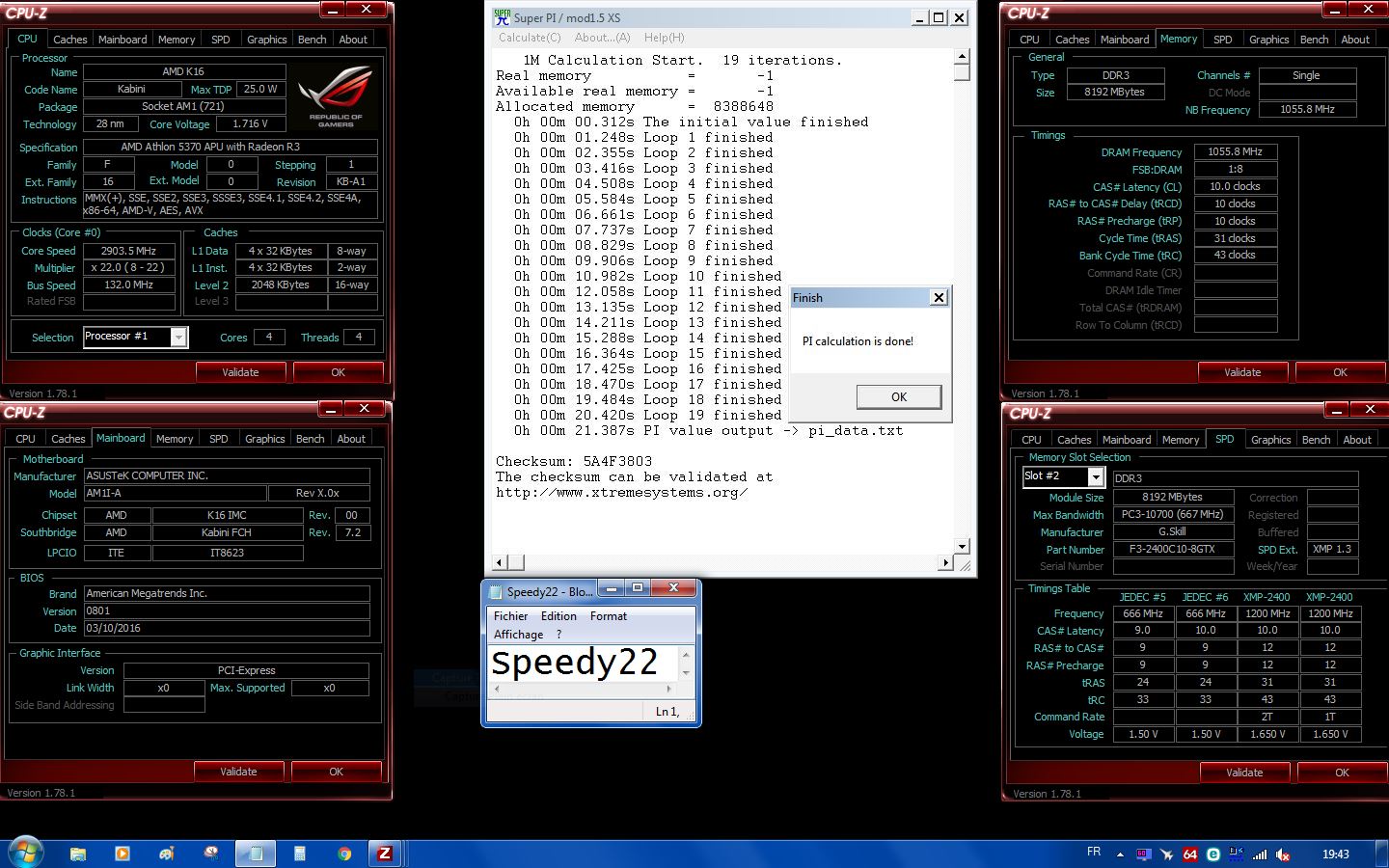
Task: Click the Super PI title bar icon
Action: [502, 17]
